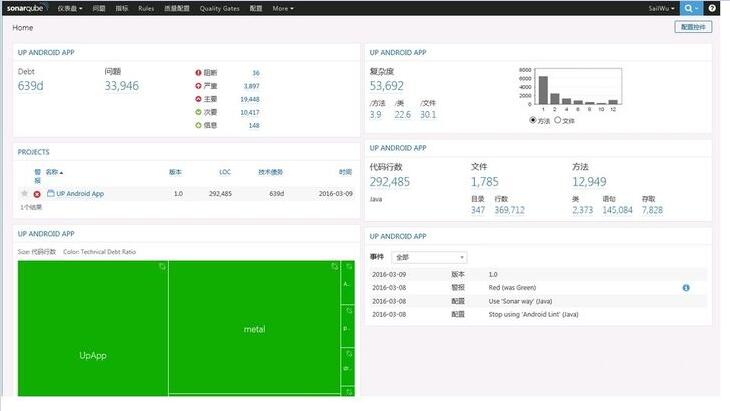Click the tallest bar in complexity chart
730x411 pixels.
(543, 90)
